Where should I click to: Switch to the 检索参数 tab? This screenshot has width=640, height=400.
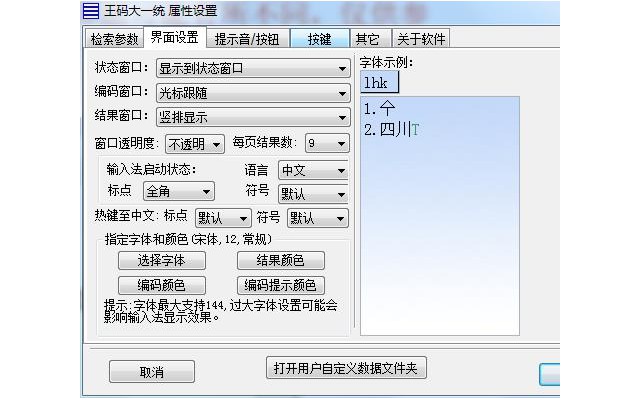(x=114, y=39)
